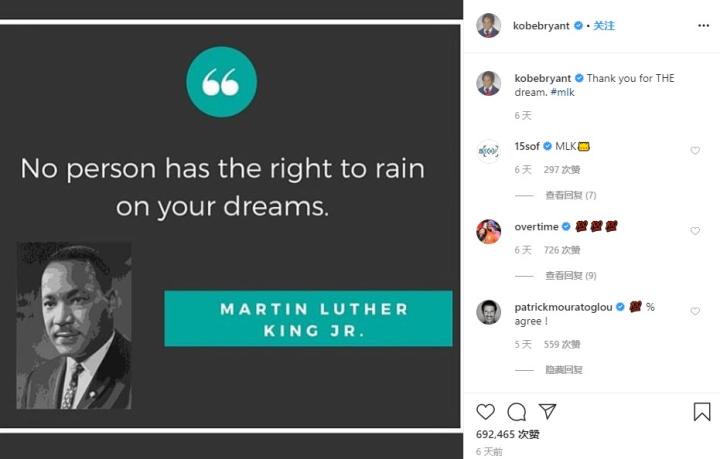
Task: Expand the 9 replies under overtime's comment
Action: 571,276
